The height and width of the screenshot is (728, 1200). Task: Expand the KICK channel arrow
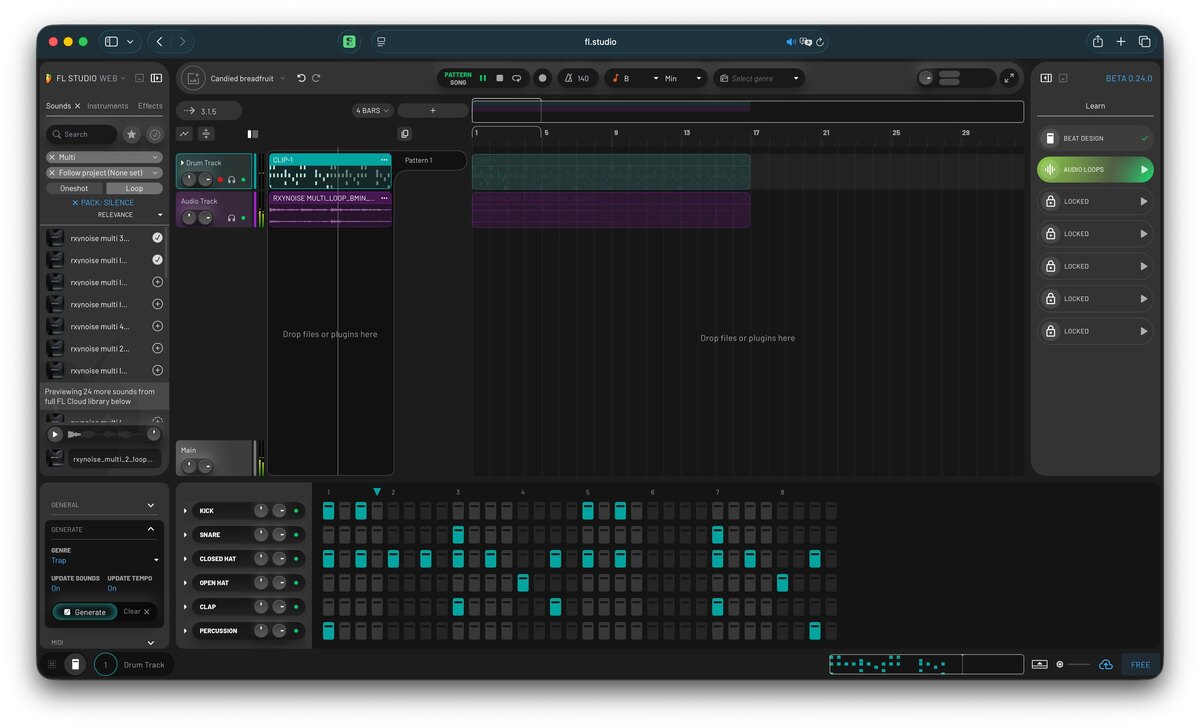coord(185,511)
